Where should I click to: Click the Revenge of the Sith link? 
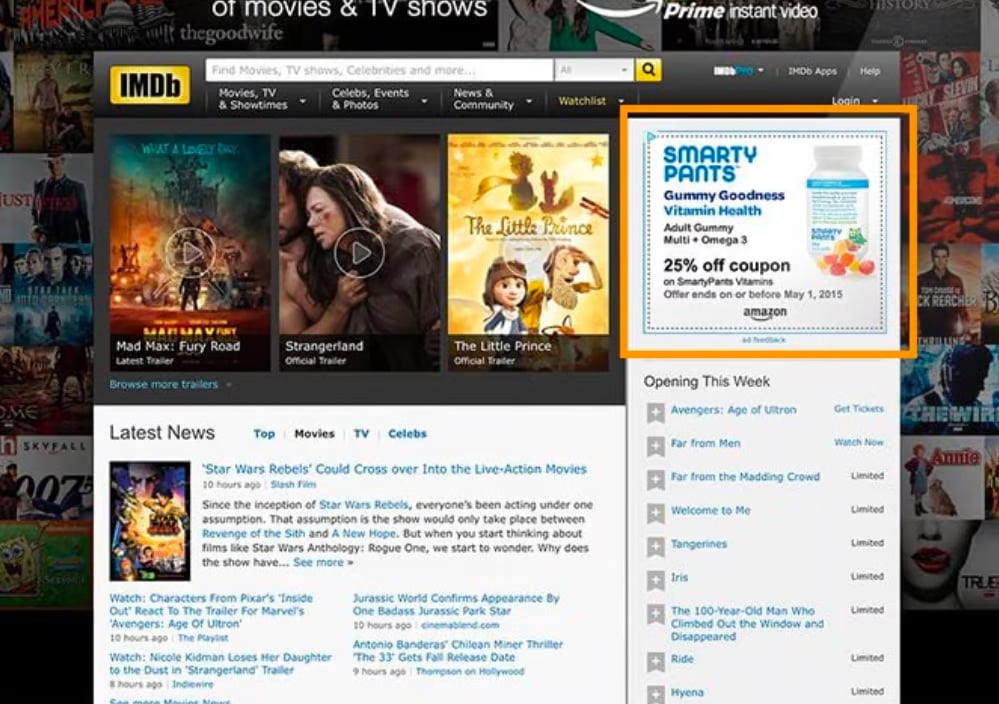pyautogui.click(x=254, y=533)
